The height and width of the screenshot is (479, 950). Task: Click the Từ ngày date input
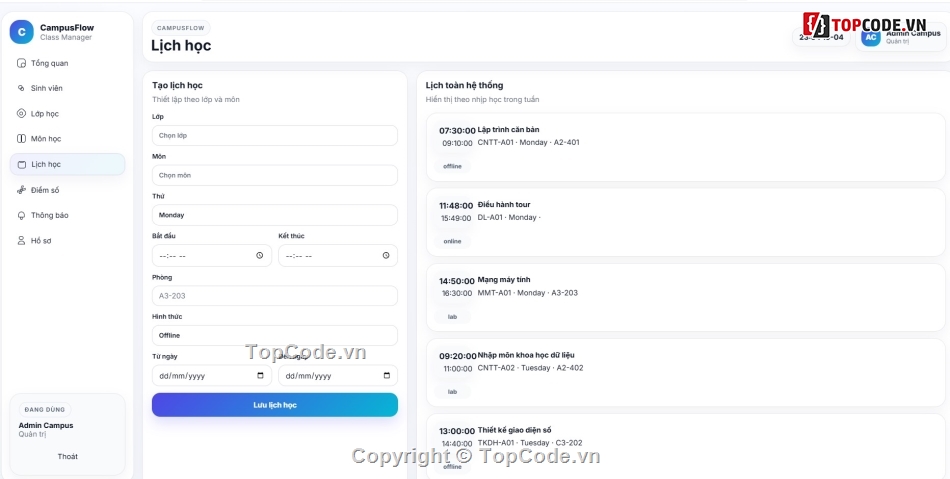pos(211,375)
